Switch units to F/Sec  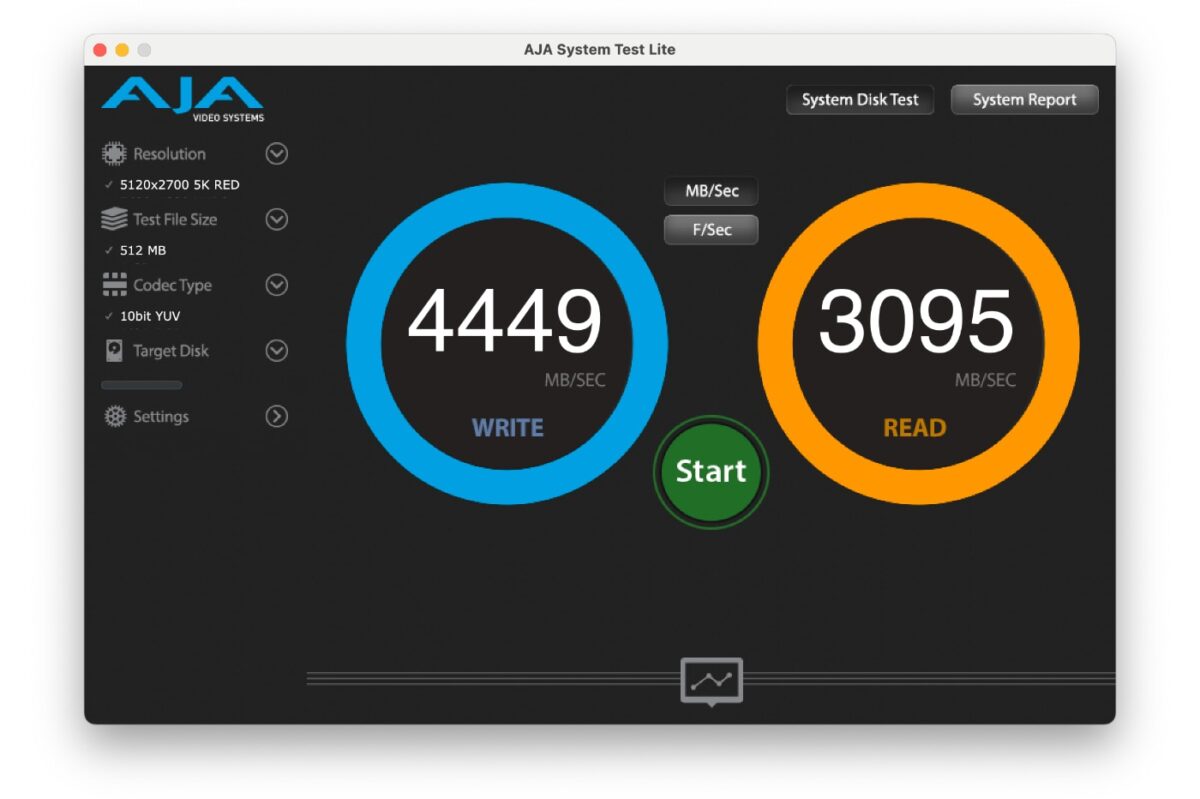[711, 230]
